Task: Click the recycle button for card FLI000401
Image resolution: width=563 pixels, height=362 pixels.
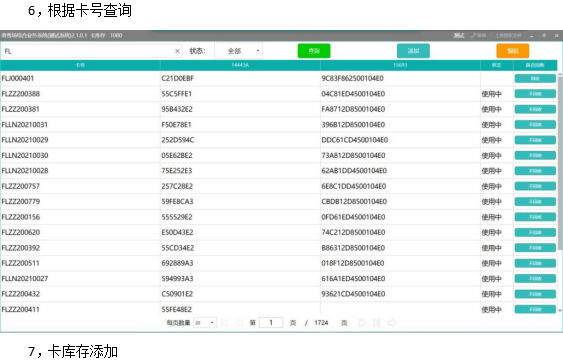Action: click(x=535, y=78)
